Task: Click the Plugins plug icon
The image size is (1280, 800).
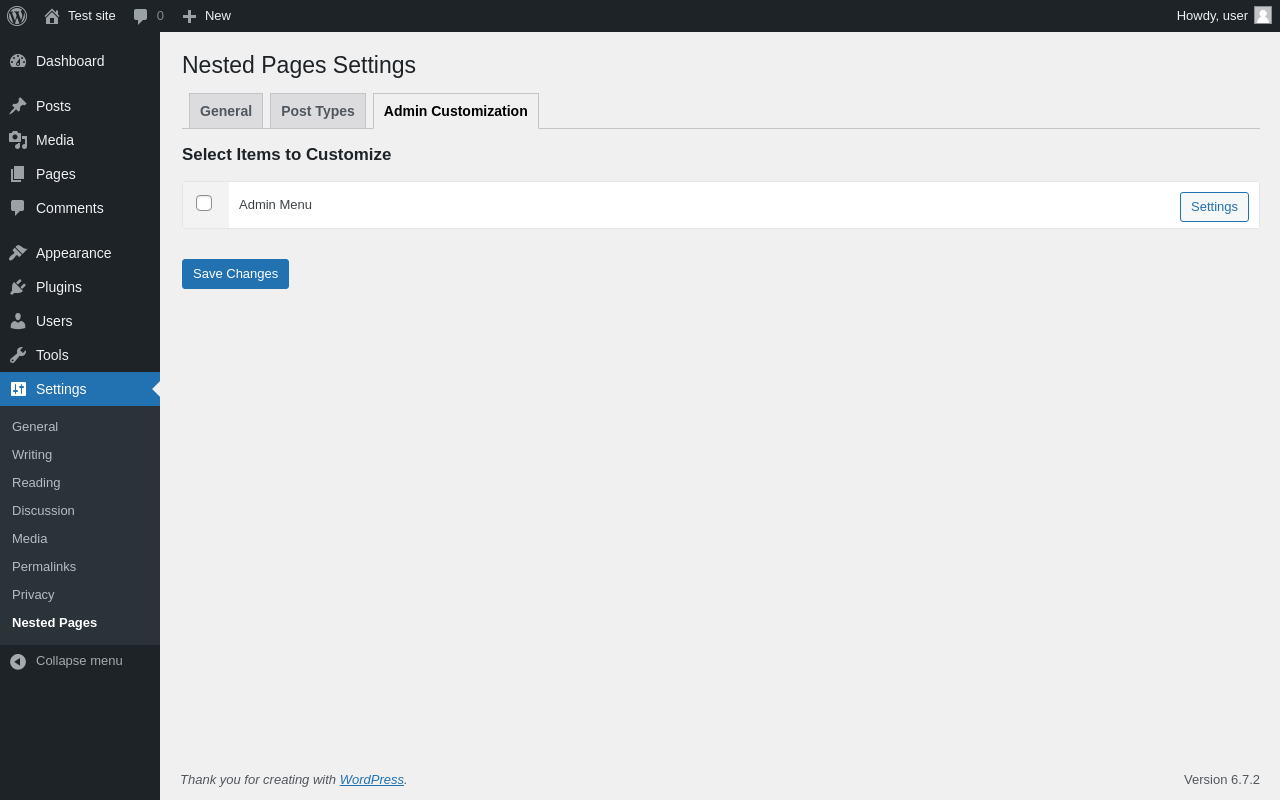Action: coord(18,287)
